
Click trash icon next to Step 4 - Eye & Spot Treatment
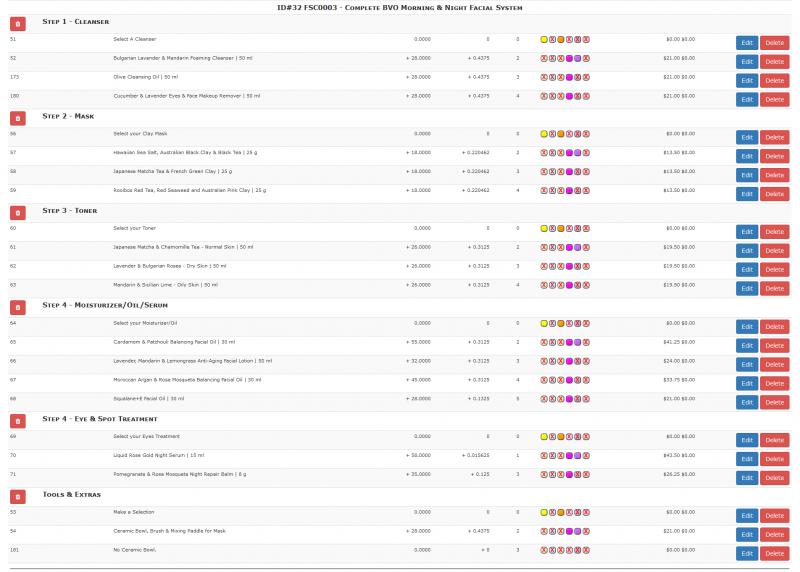click(x=18, y=421)
